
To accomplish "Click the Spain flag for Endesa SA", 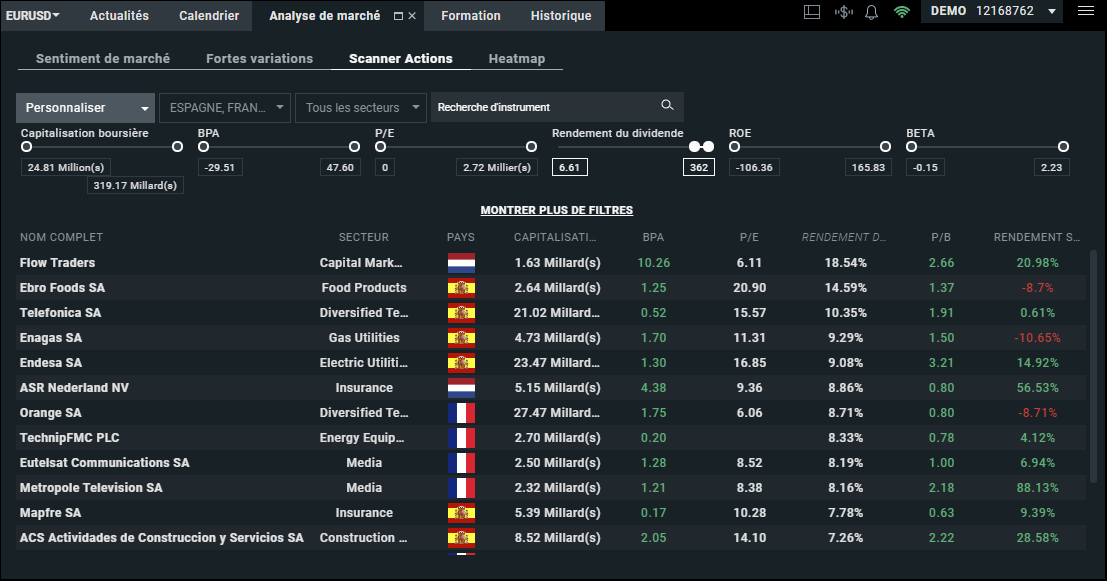I will (461, 363).
